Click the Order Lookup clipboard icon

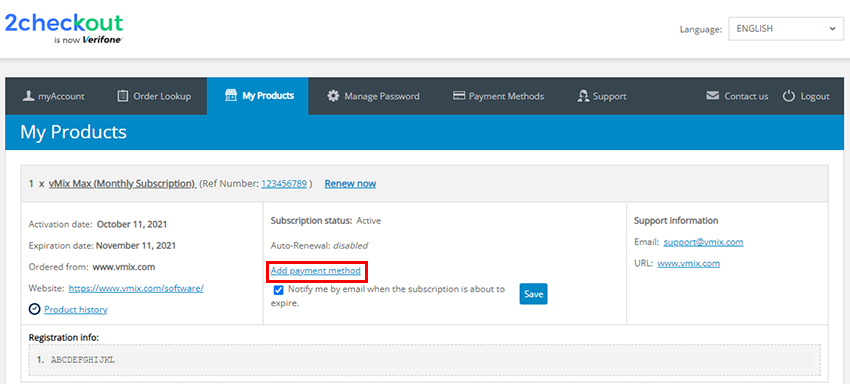point(123,96)
